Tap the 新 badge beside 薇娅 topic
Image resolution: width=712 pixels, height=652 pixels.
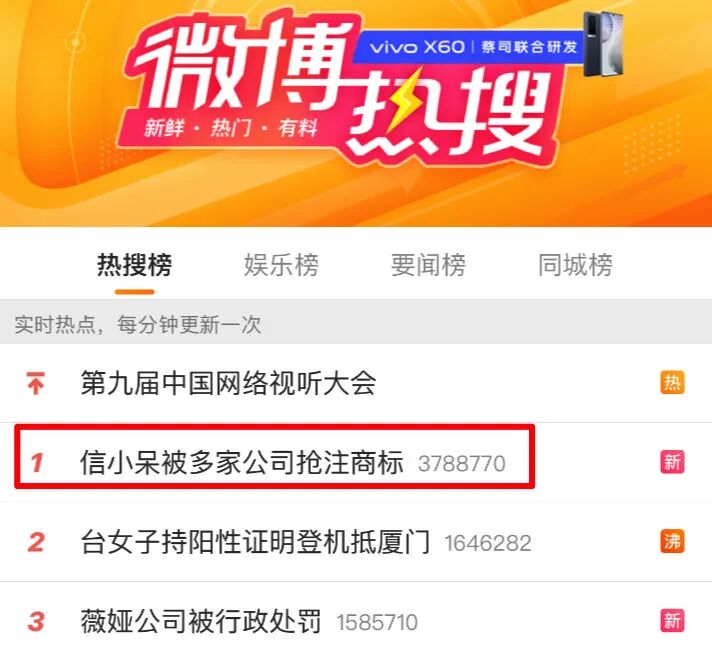672,621
